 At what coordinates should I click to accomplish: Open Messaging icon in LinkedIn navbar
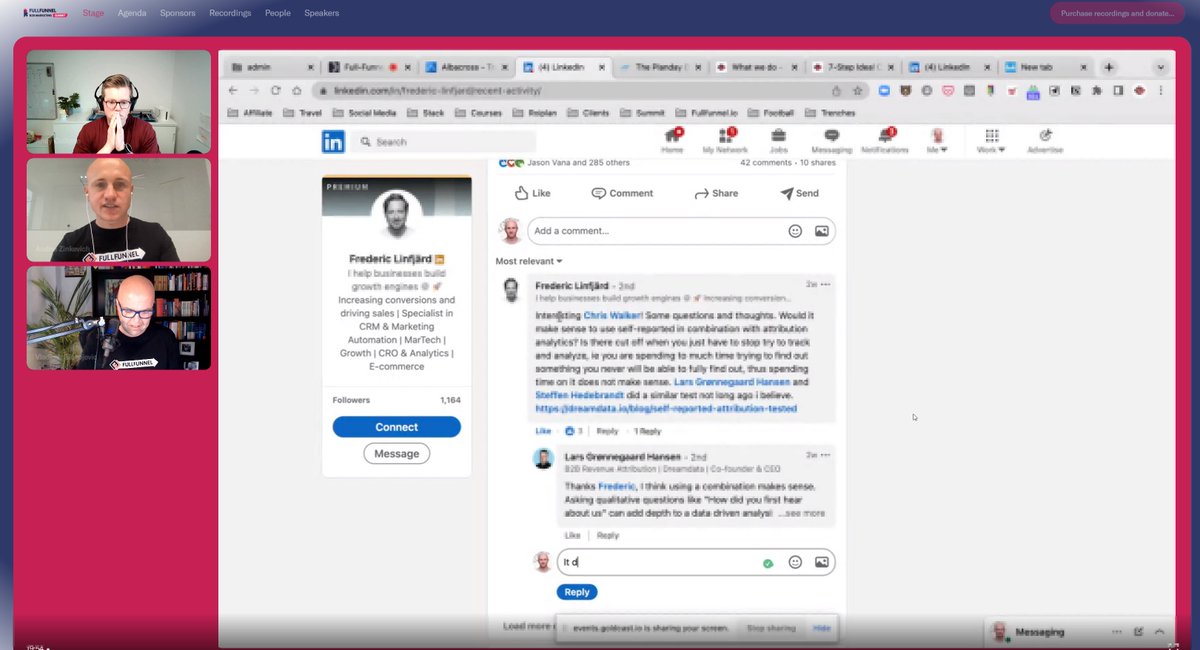tap(831, 139)
